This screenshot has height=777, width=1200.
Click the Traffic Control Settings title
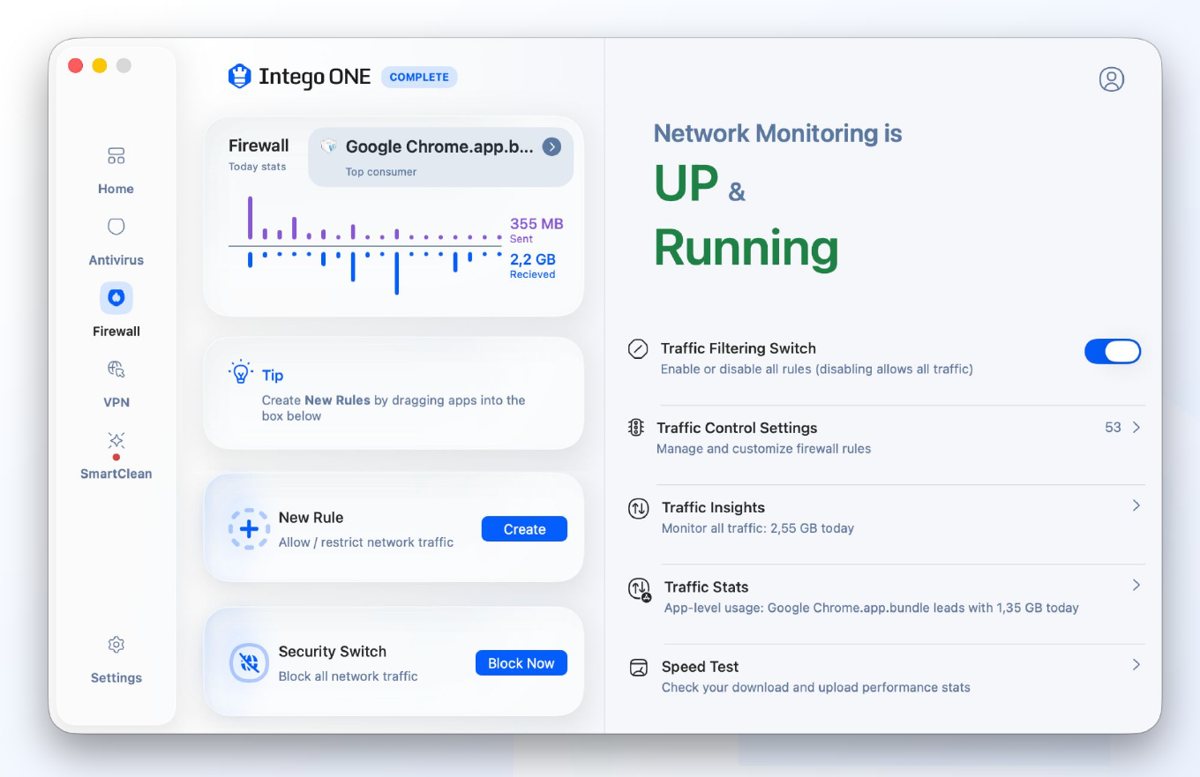tap(737, 428)
